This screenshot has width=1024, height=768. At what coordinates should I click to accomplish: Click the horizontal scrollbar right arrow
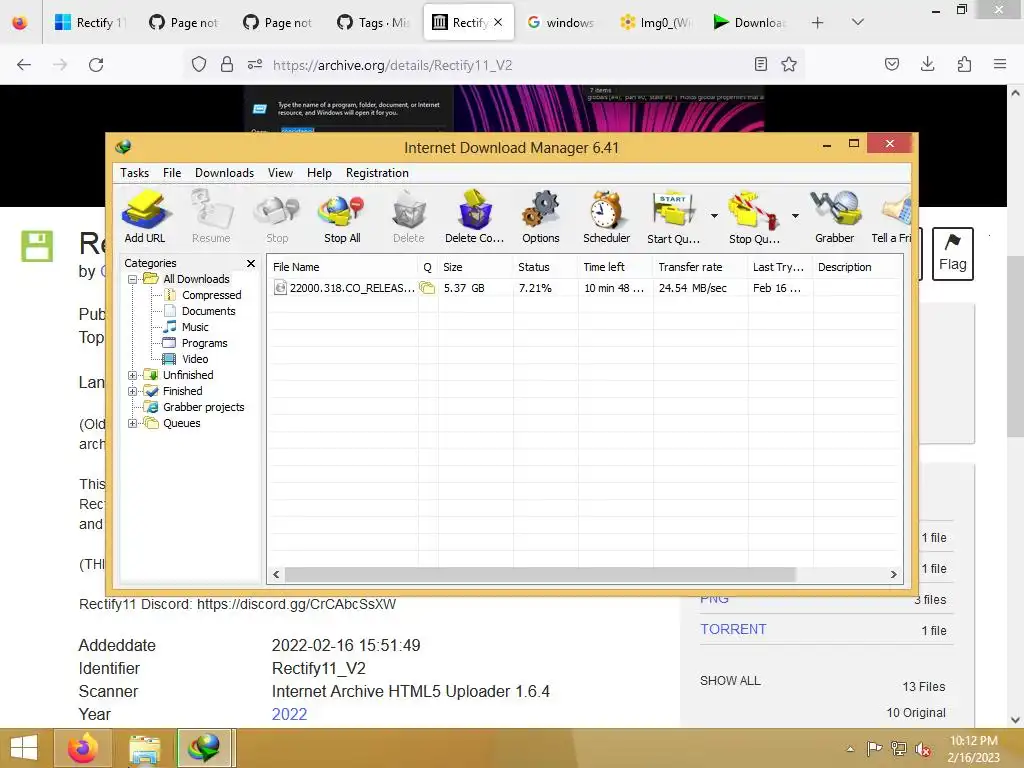[893, 575]
